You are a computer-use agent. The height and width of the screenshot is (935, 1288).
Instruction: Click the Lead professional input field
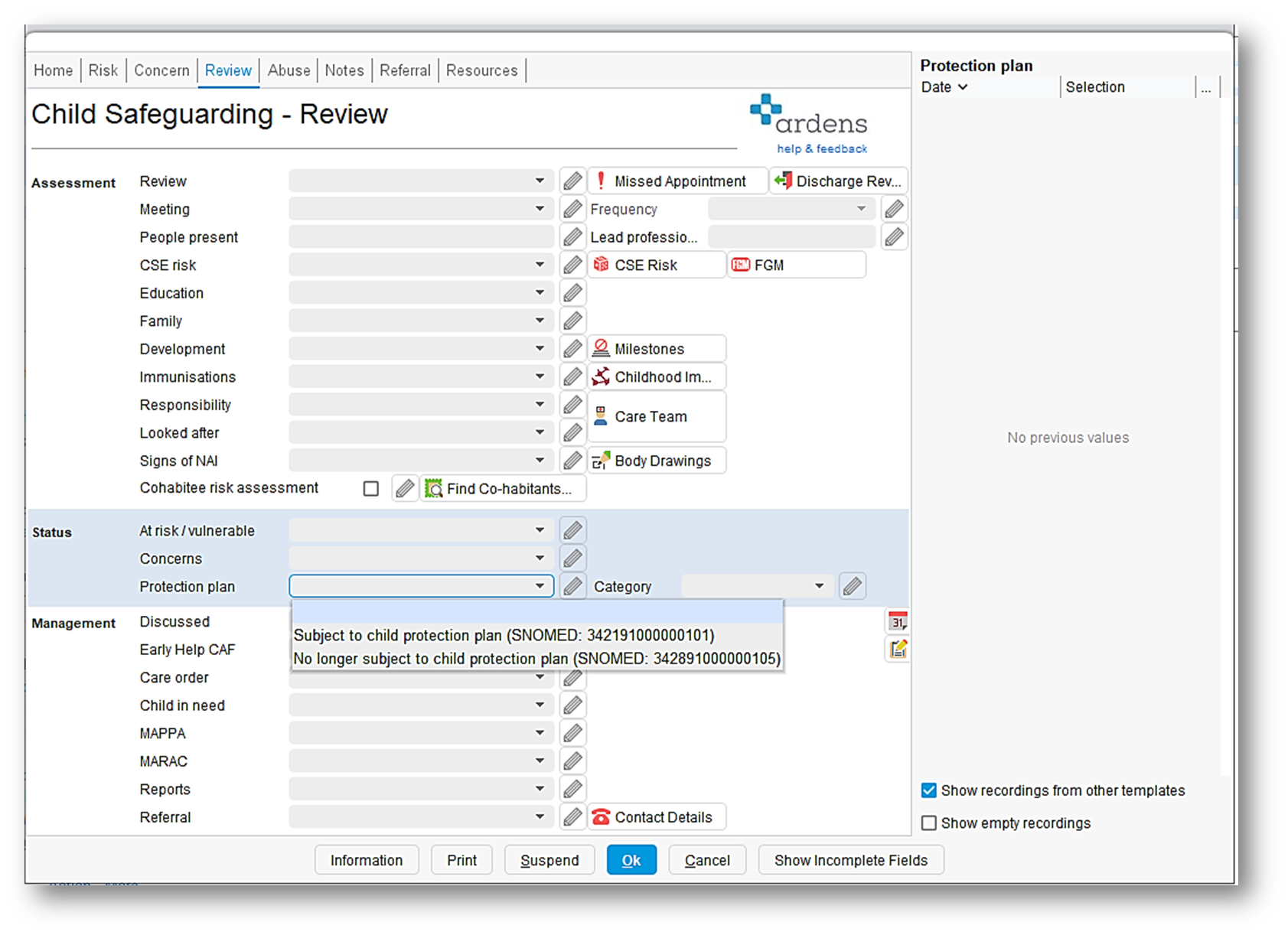point(791,237)
